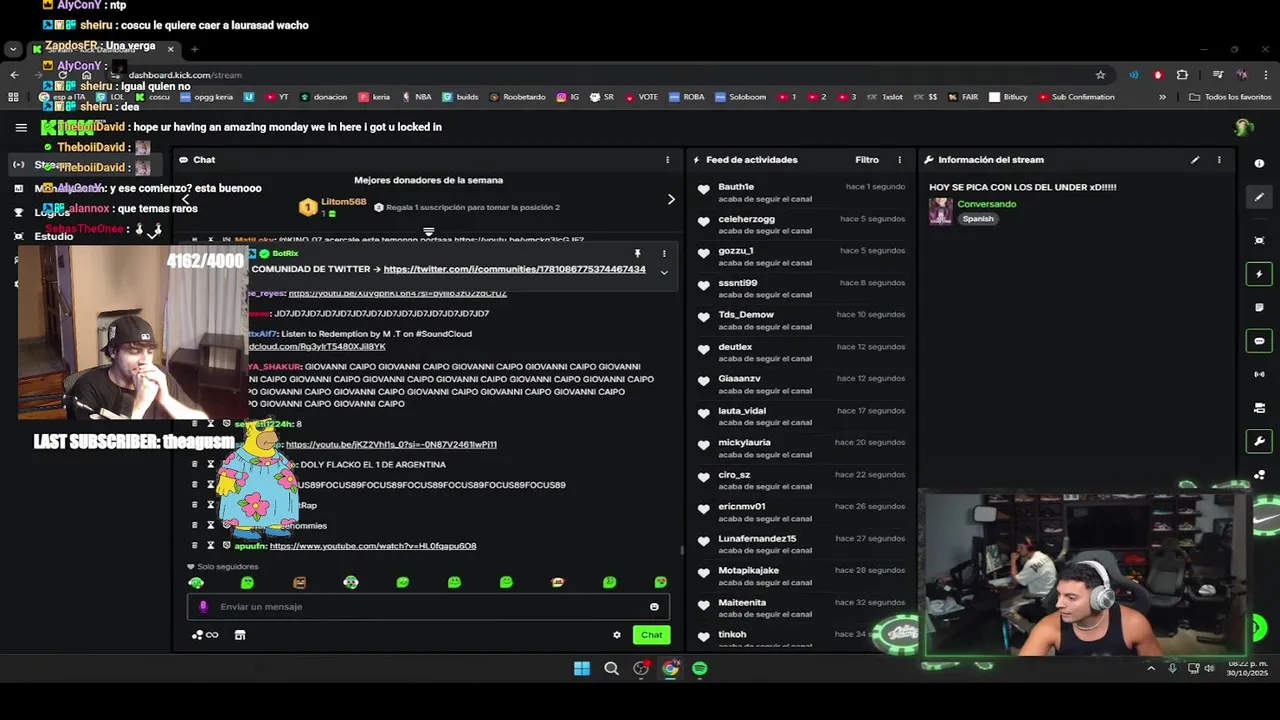Open the browser extensions puzzle icon
The height and width of the screenshot is (720, 1280).
(x=1182, y=75)
